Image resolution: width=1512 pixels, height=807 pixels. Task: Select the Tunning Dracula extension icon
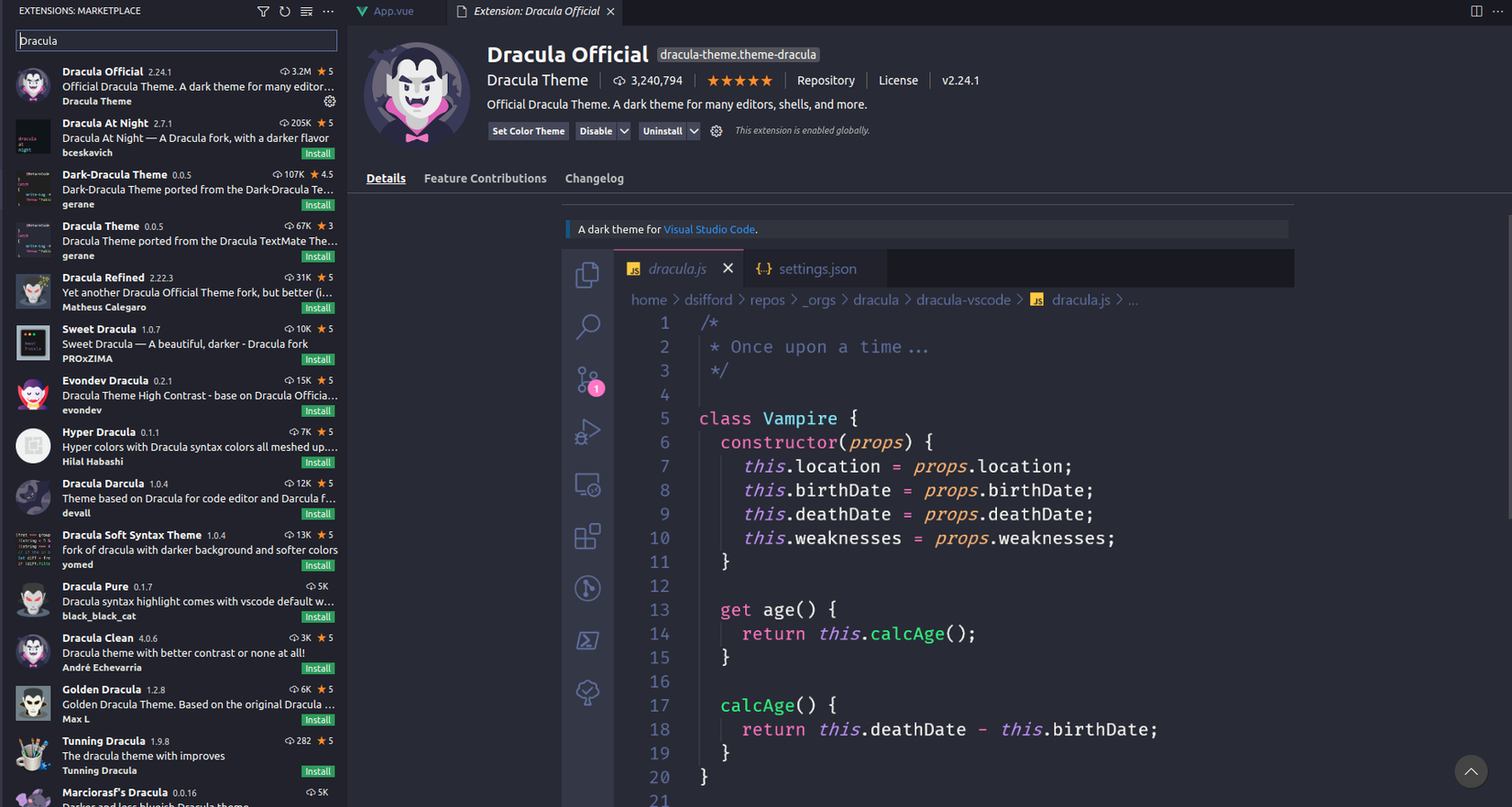[x=33, y=756]
